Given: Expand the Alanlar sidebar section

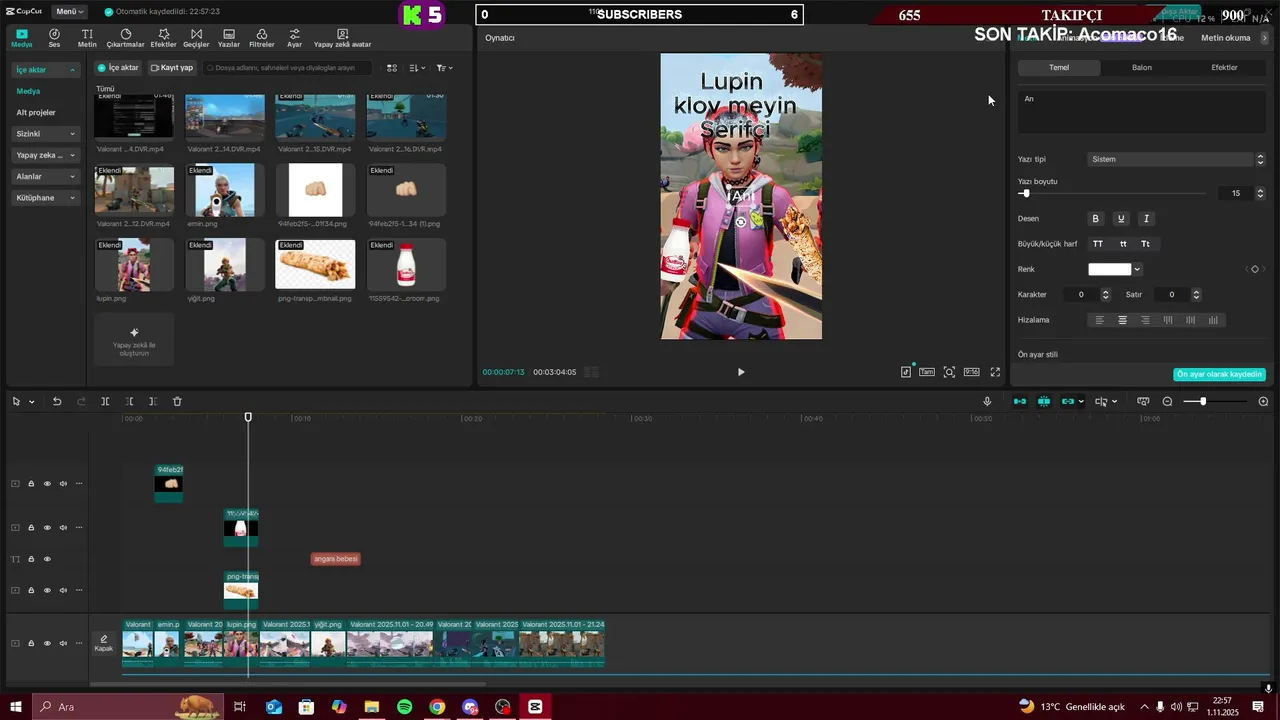Looking at the screenshot, I should click(46, 176).
